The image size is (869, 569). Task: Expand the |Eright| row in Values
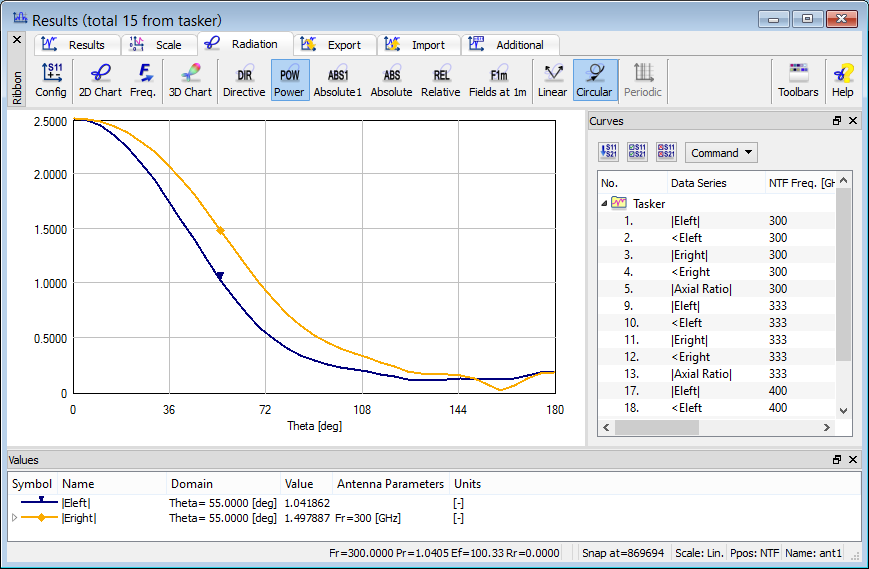click(14, 518)
